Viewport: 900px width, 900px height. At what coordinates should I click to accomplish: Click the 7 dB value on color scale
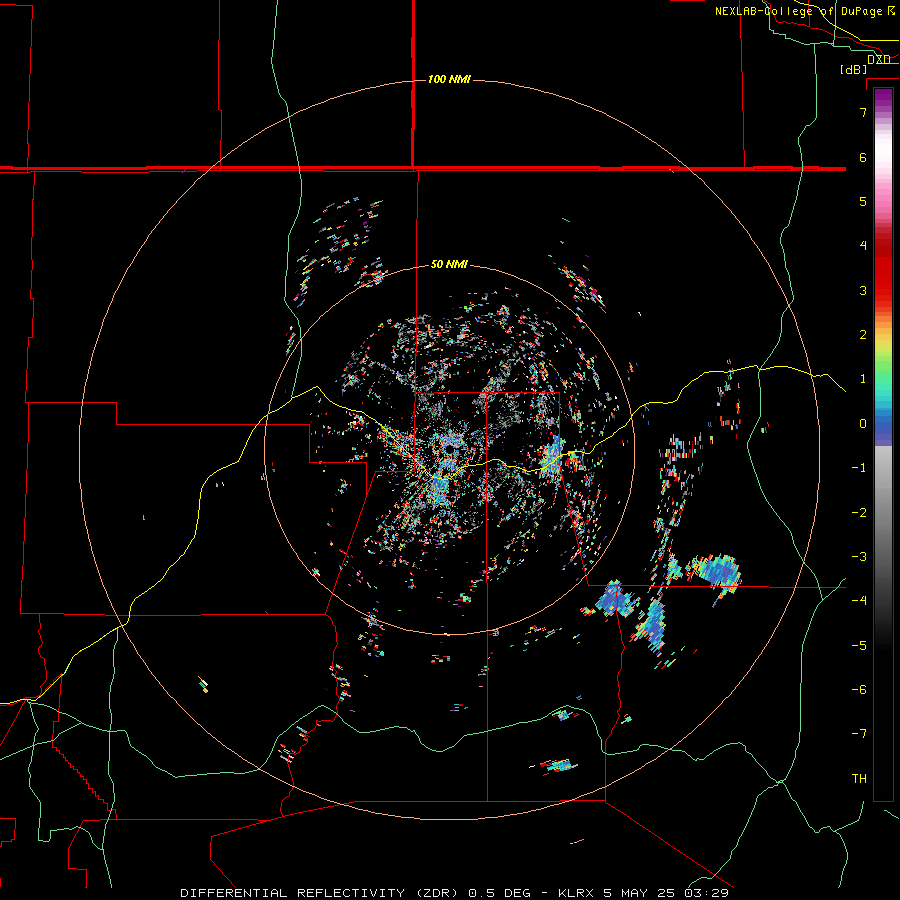point(863,112)
